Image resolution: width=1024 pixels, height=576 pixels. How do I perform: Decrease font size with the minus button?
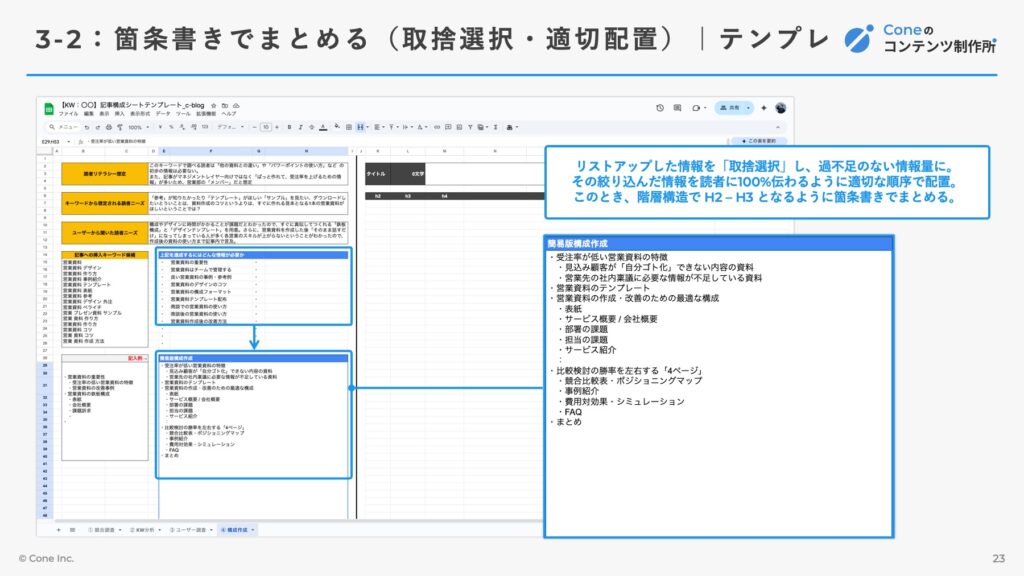(x=255, y=127)
